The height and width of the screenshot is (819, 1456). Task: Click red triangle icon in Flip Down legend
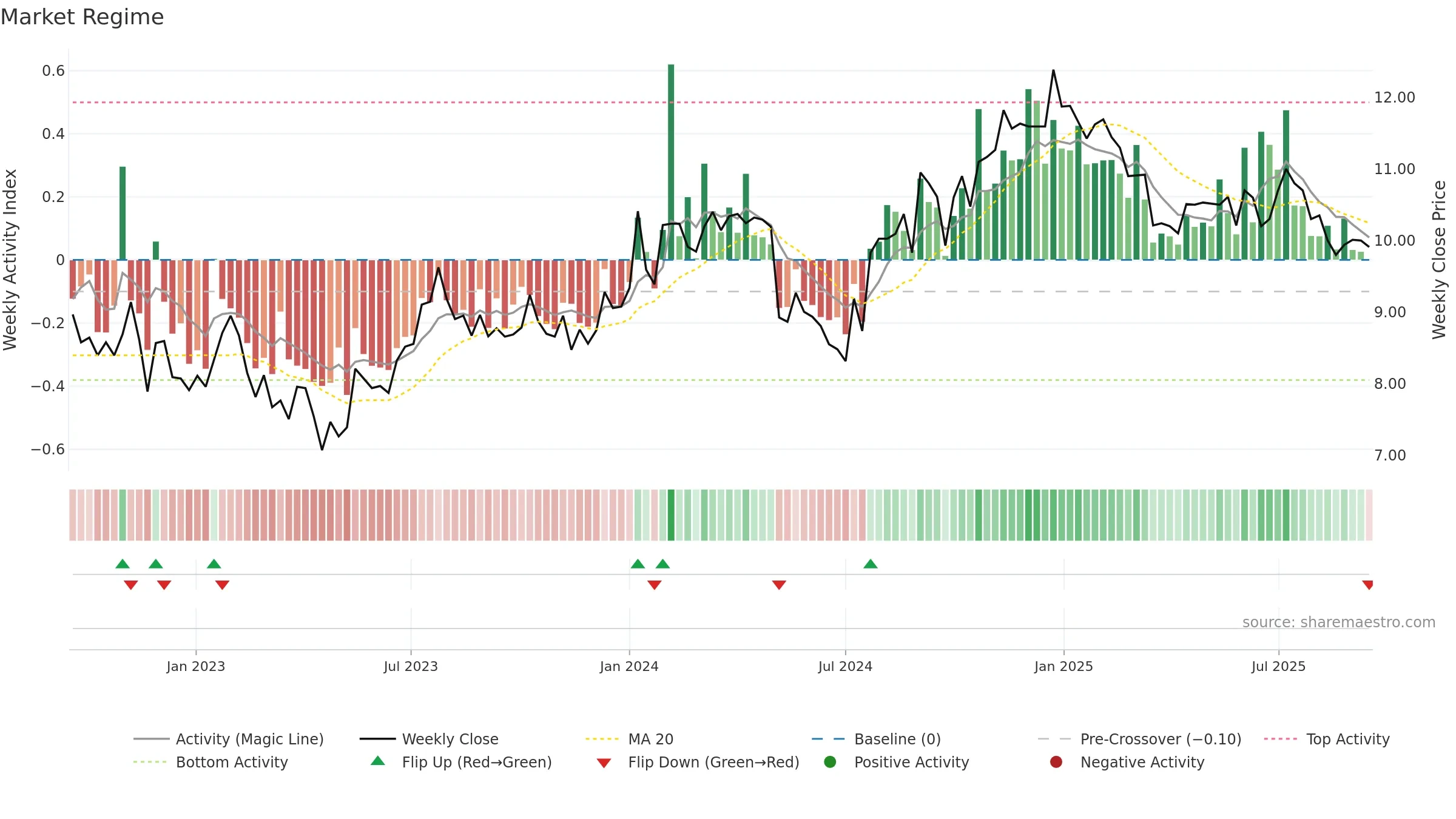point(604,763)
